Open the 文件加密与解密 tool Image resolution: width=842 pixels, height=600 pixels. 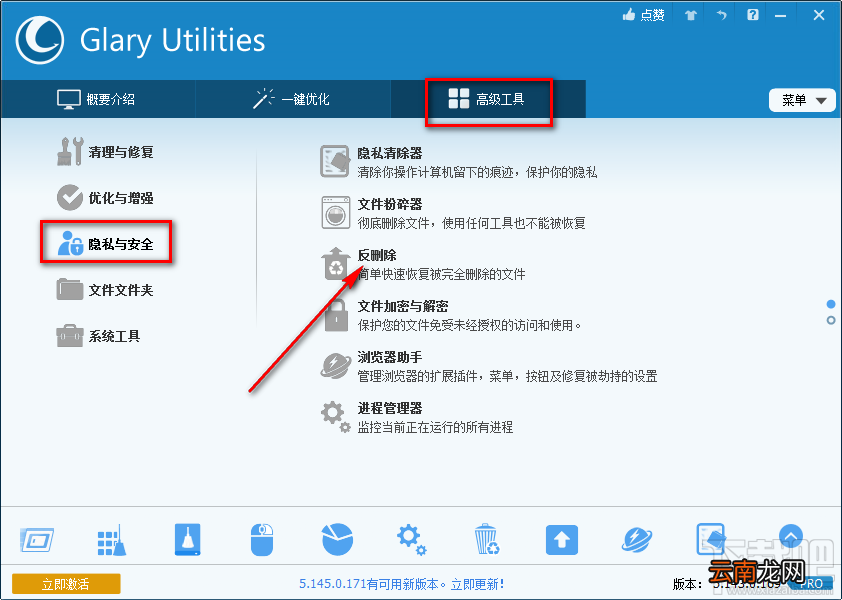pos(452,315)
